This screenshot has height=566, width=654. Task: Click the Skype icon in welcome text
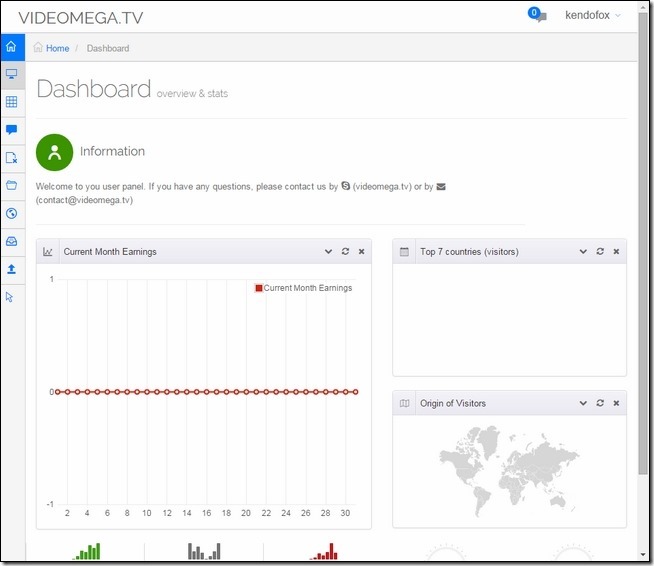coord(346,186)
